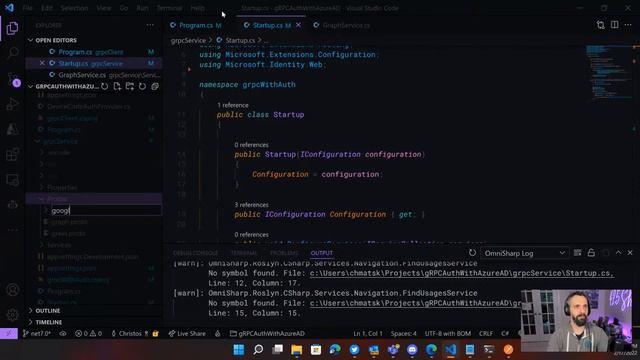
Task: Toggle output auto-scroll lock
Action: click(x=591, y=253)
